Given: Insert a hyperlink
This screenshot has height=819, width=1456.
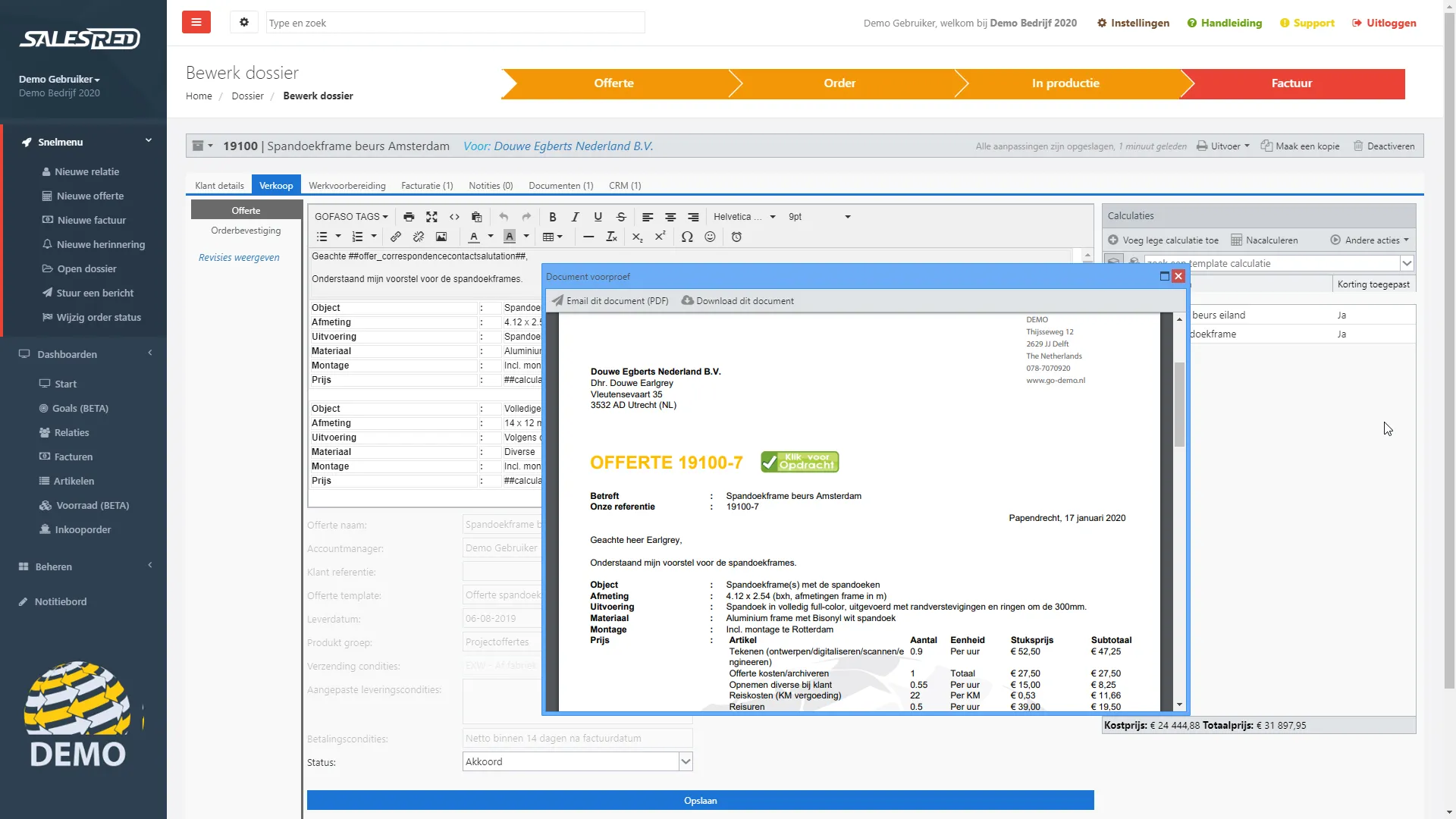Looking at the screenshot, I should tap(396, 237).
